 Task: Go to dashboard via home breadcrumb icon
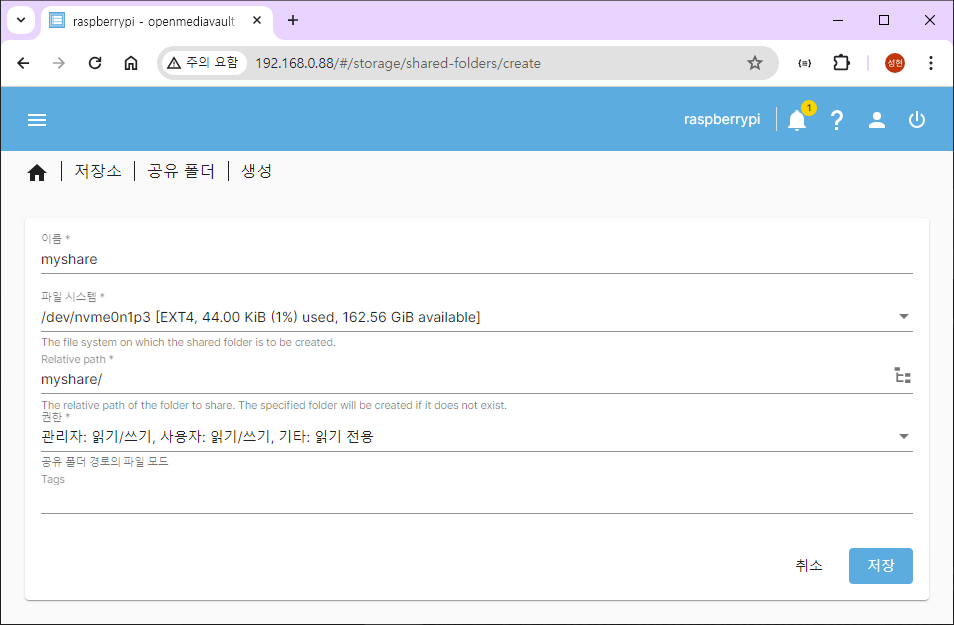37,173
